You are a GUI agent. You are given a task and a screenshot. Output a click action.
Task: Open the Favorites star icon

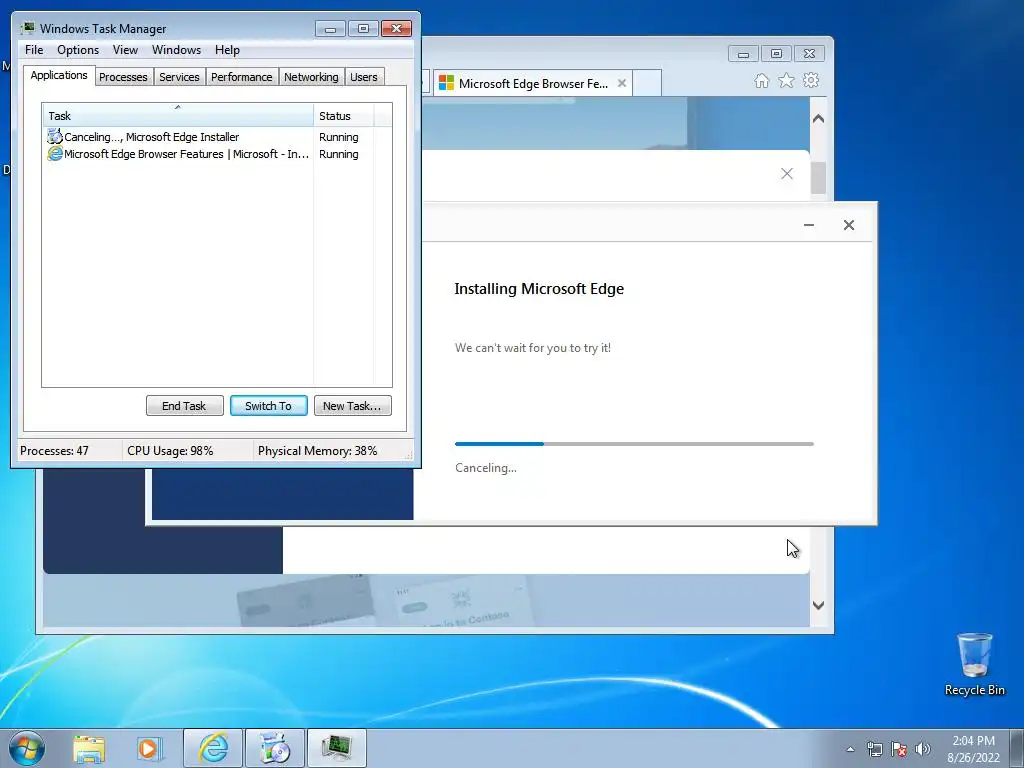tap(786, 80)
